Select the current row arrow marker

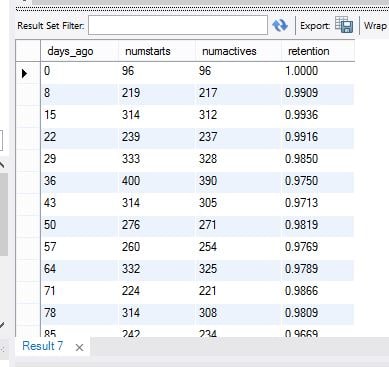(25, 73)
